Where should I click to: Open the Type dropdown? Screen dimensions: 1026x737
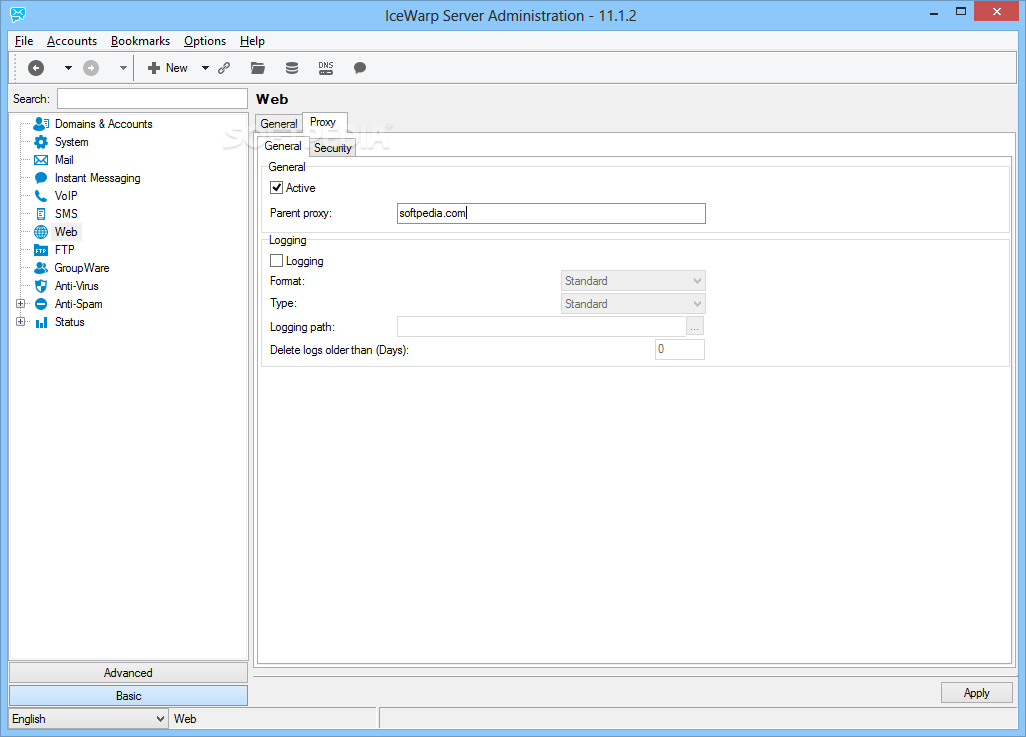(x=633, y=304)
